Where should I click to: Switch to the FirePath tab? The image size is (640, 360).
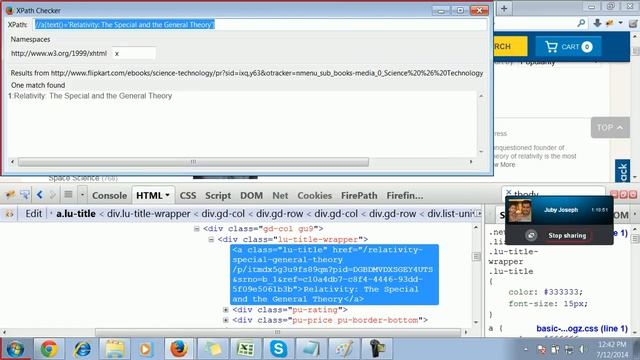[359, 196]
